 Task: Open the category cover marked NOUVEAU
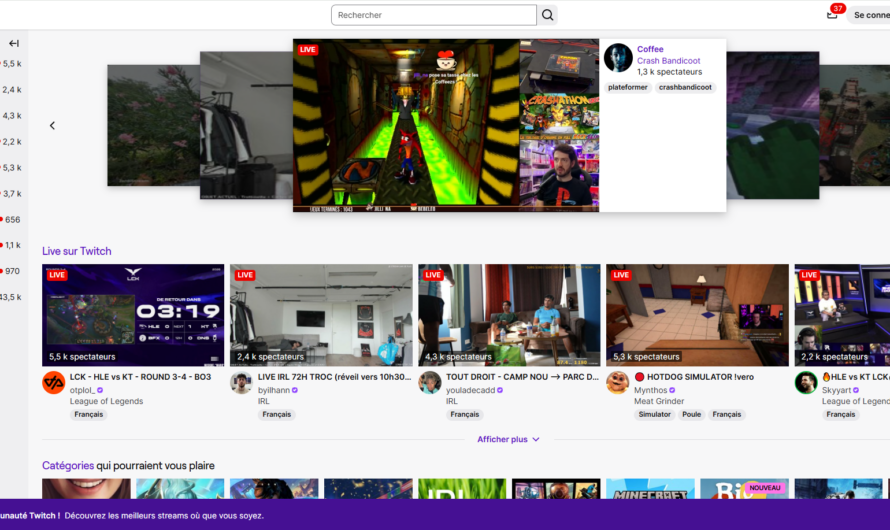(744, 489)
